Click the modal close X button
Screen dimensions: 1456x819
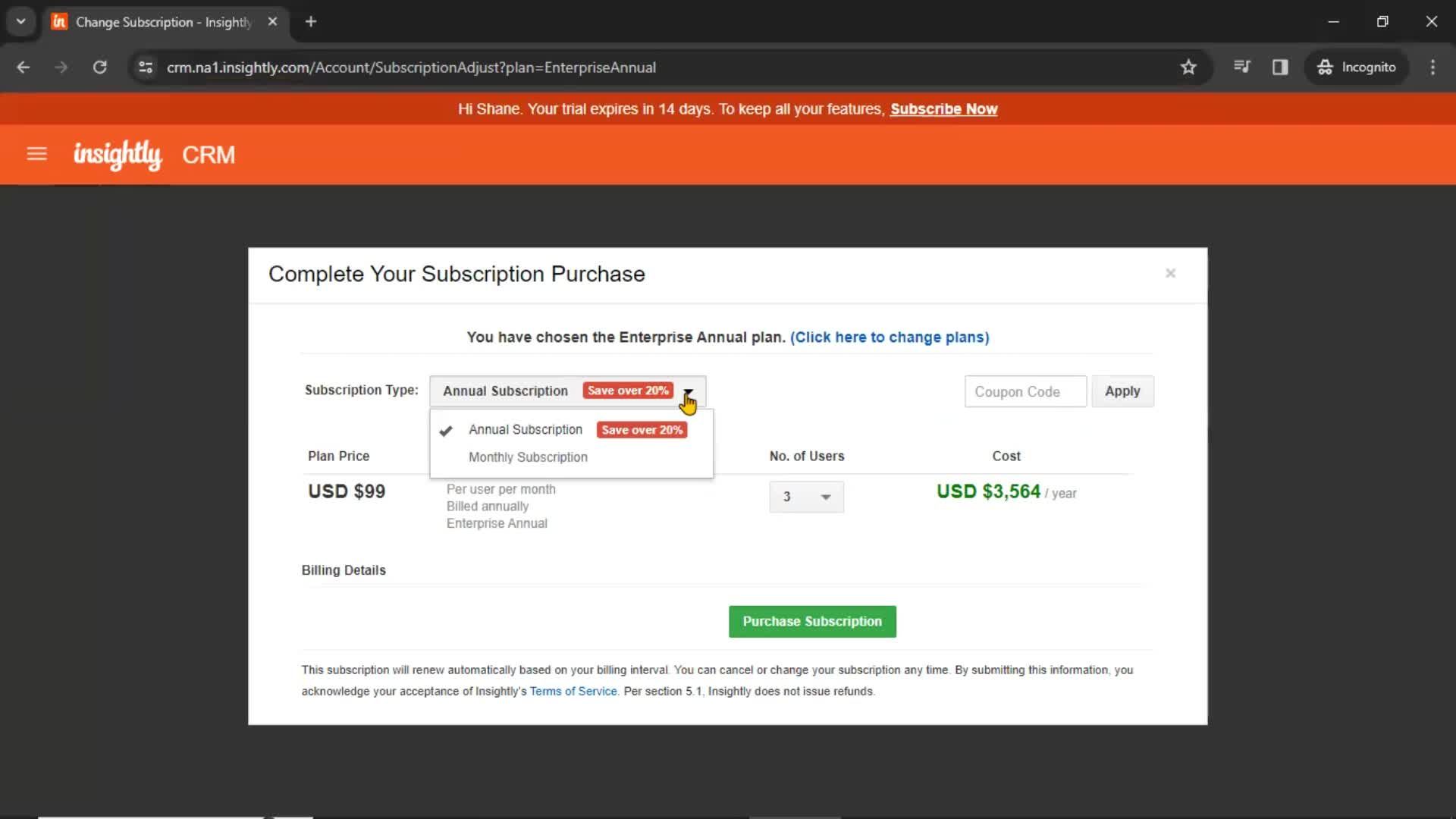pos(1170,272)
